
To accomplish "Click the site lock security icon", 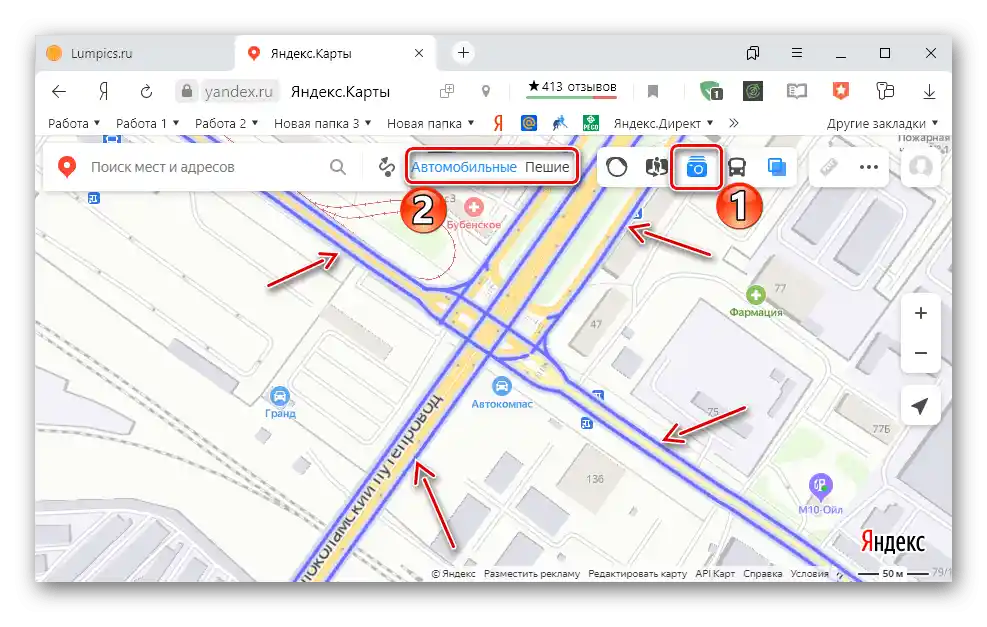I will (187, 92).
